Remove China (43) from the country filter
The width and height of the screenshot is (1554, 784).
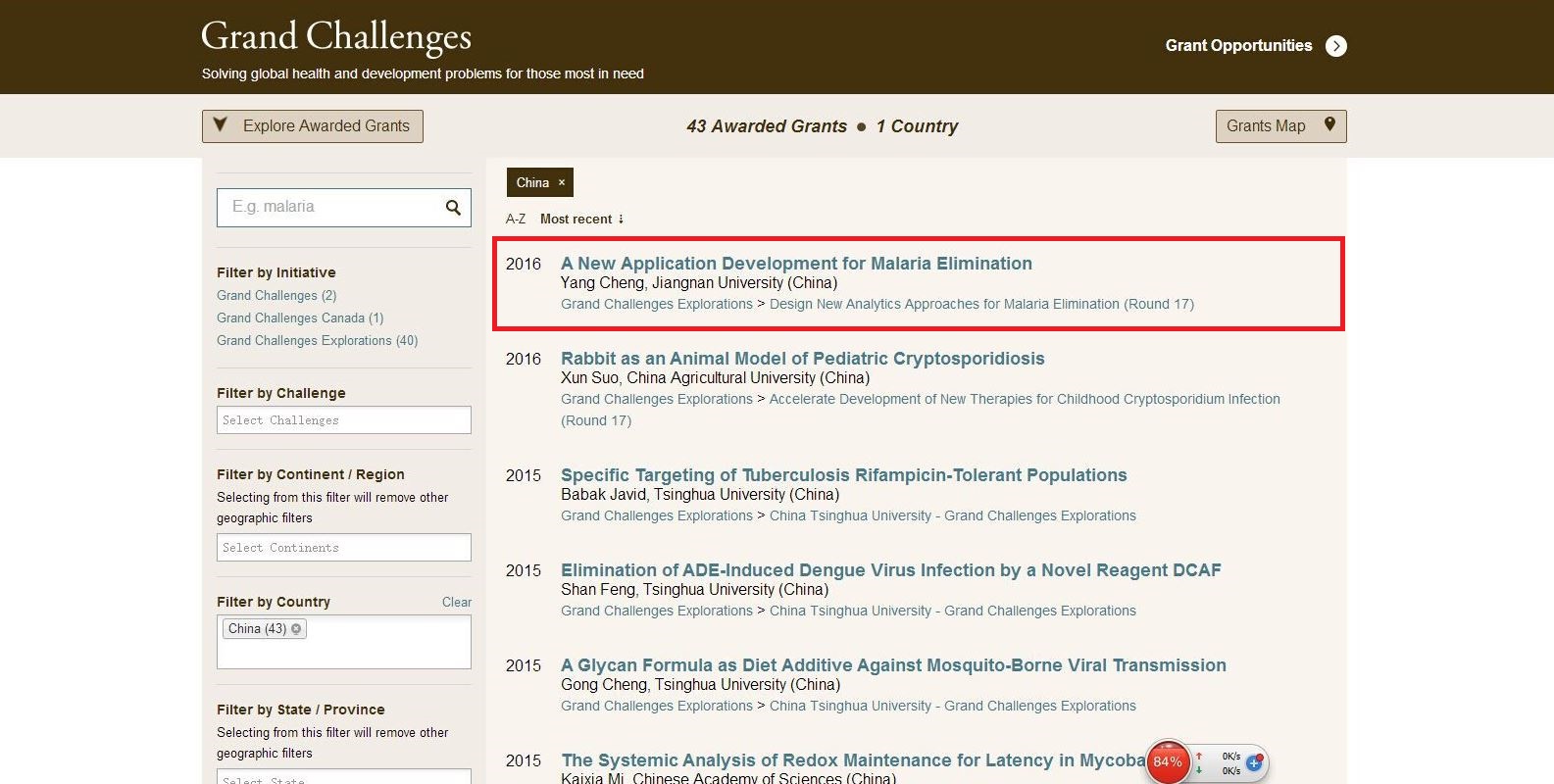pos(296,629)
